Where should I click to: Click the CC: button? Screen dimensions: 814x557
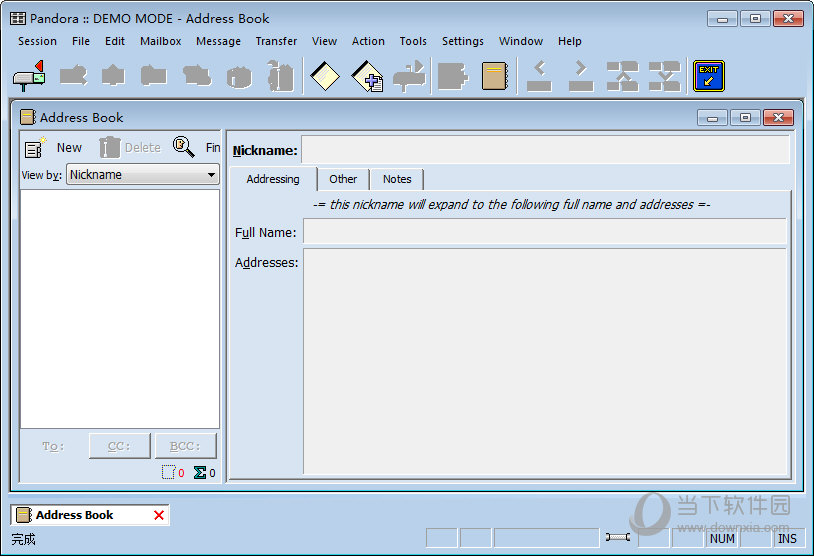tap(119, 446)
